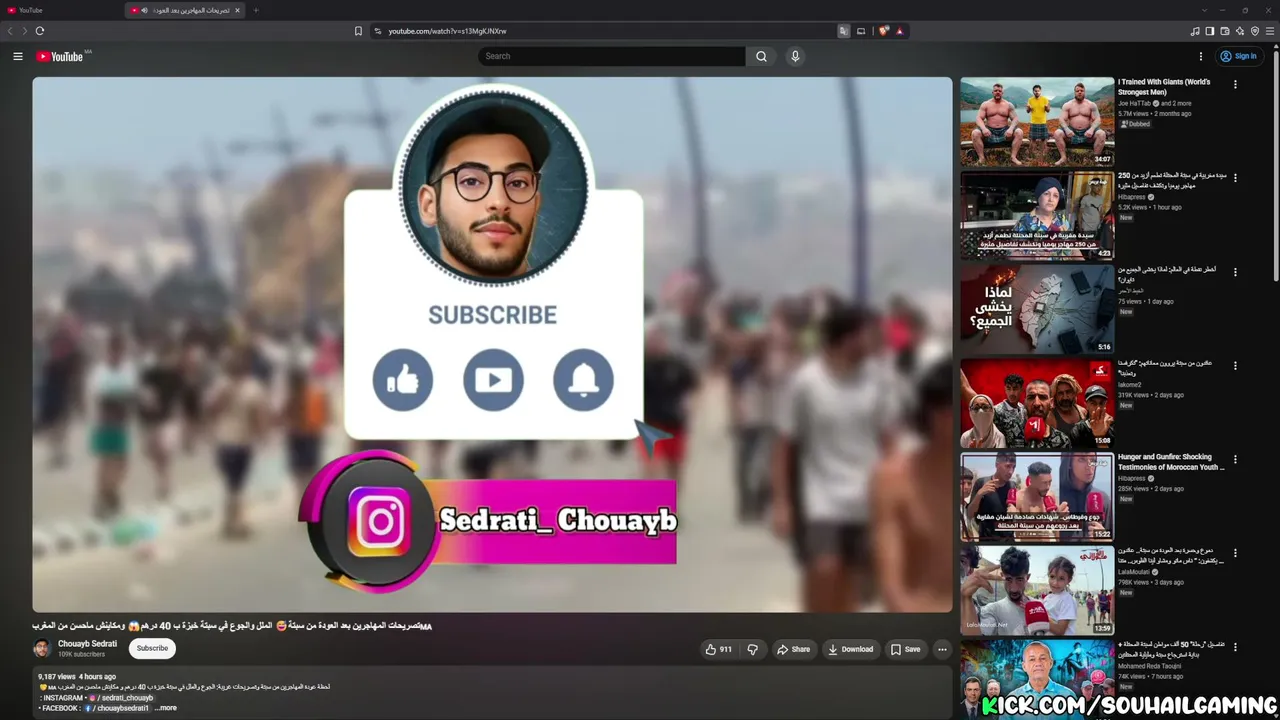Open options menu for 'Hunger and Gunfire' video
Viewport: 1280px width, 720px height.
click(1235, 460)
